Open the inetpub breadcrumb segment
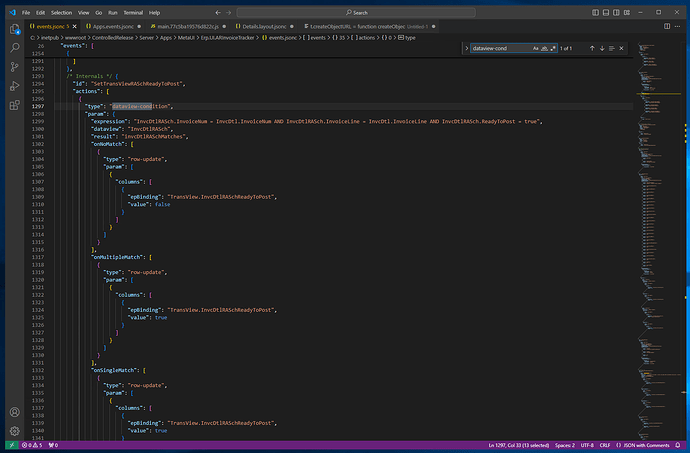 tap(50, 38)
